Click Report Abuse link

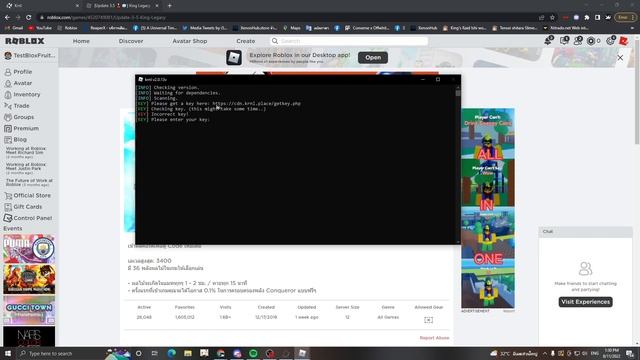(x=434, y=338)
